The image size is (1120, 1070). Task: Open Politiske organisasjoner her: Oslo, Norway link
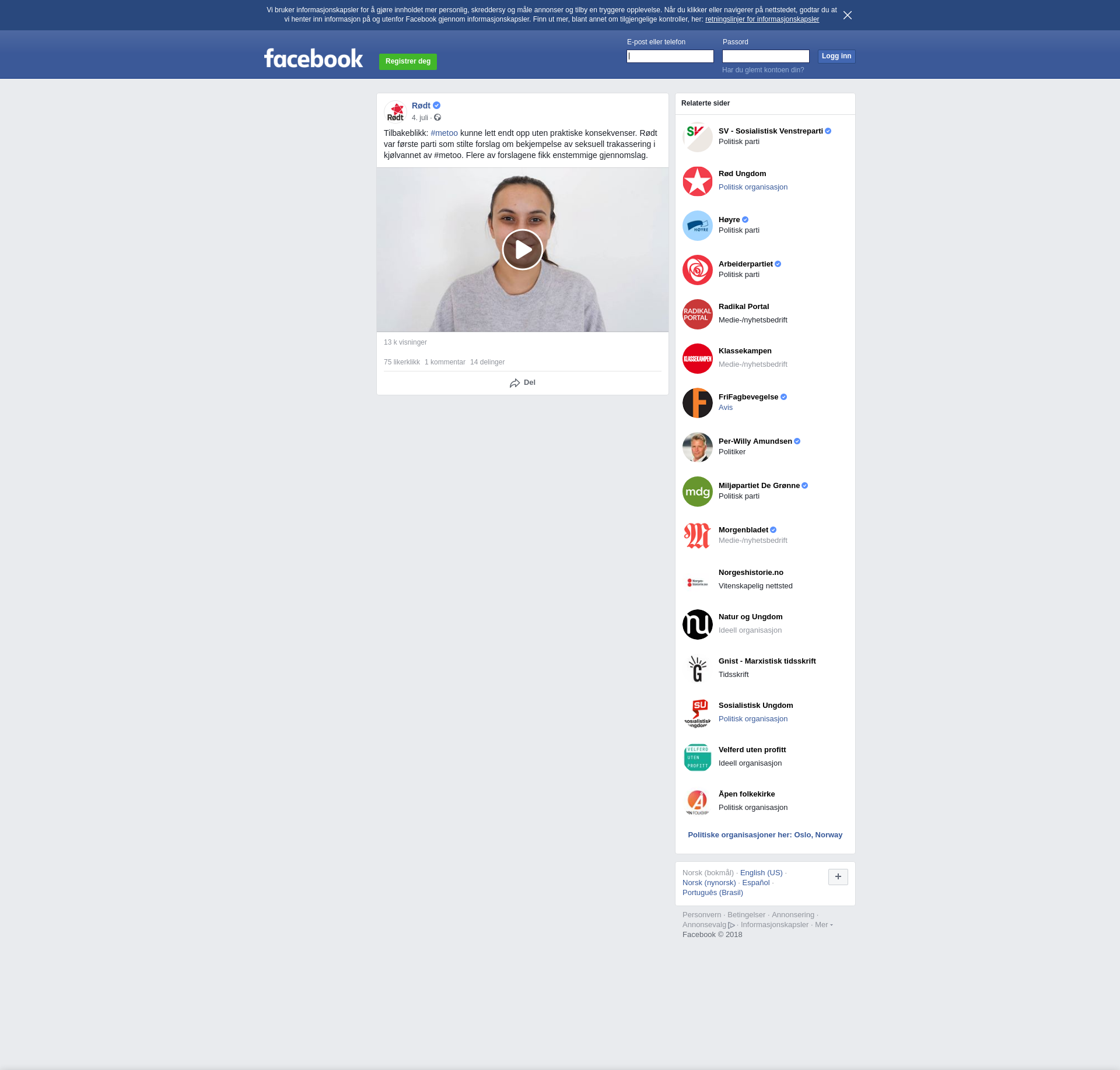click(x=765, y=835)
